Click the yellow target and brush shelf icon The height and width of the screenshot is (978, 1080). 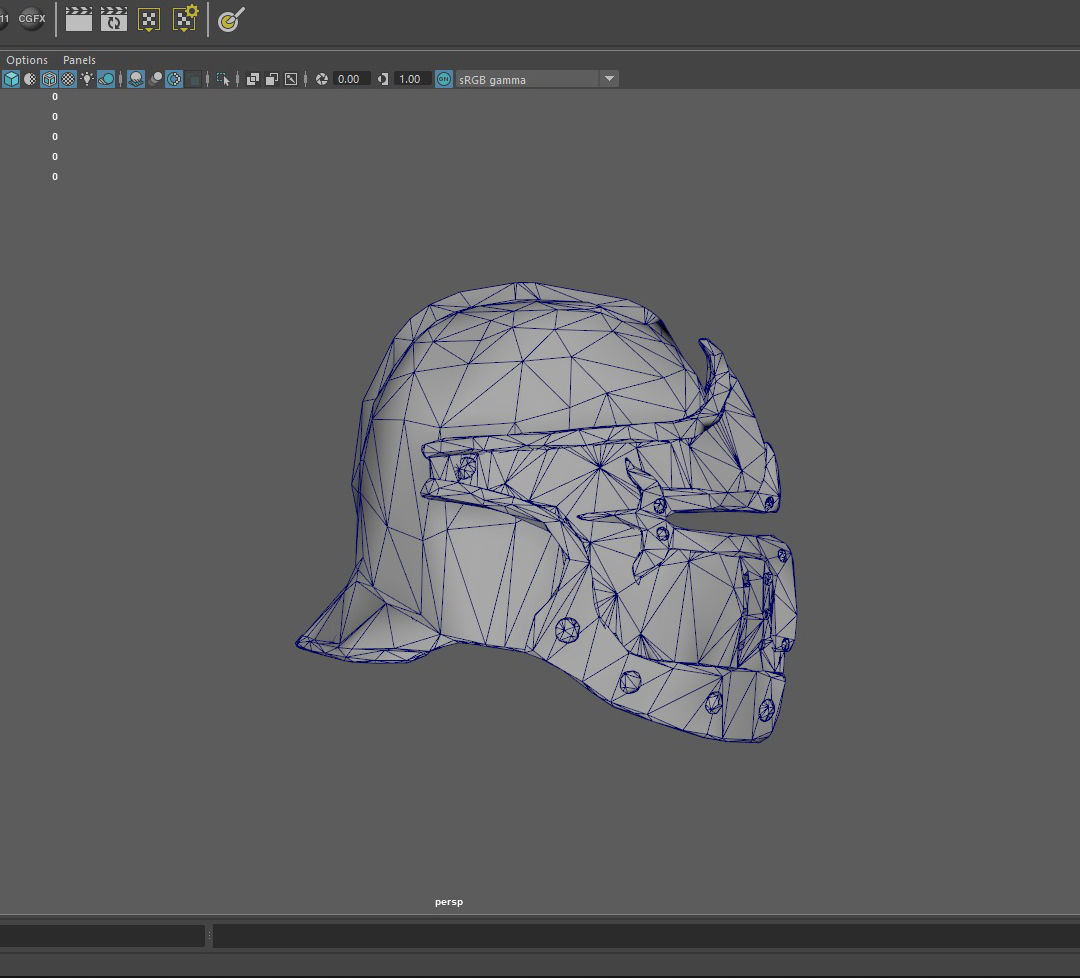(231, 19)
